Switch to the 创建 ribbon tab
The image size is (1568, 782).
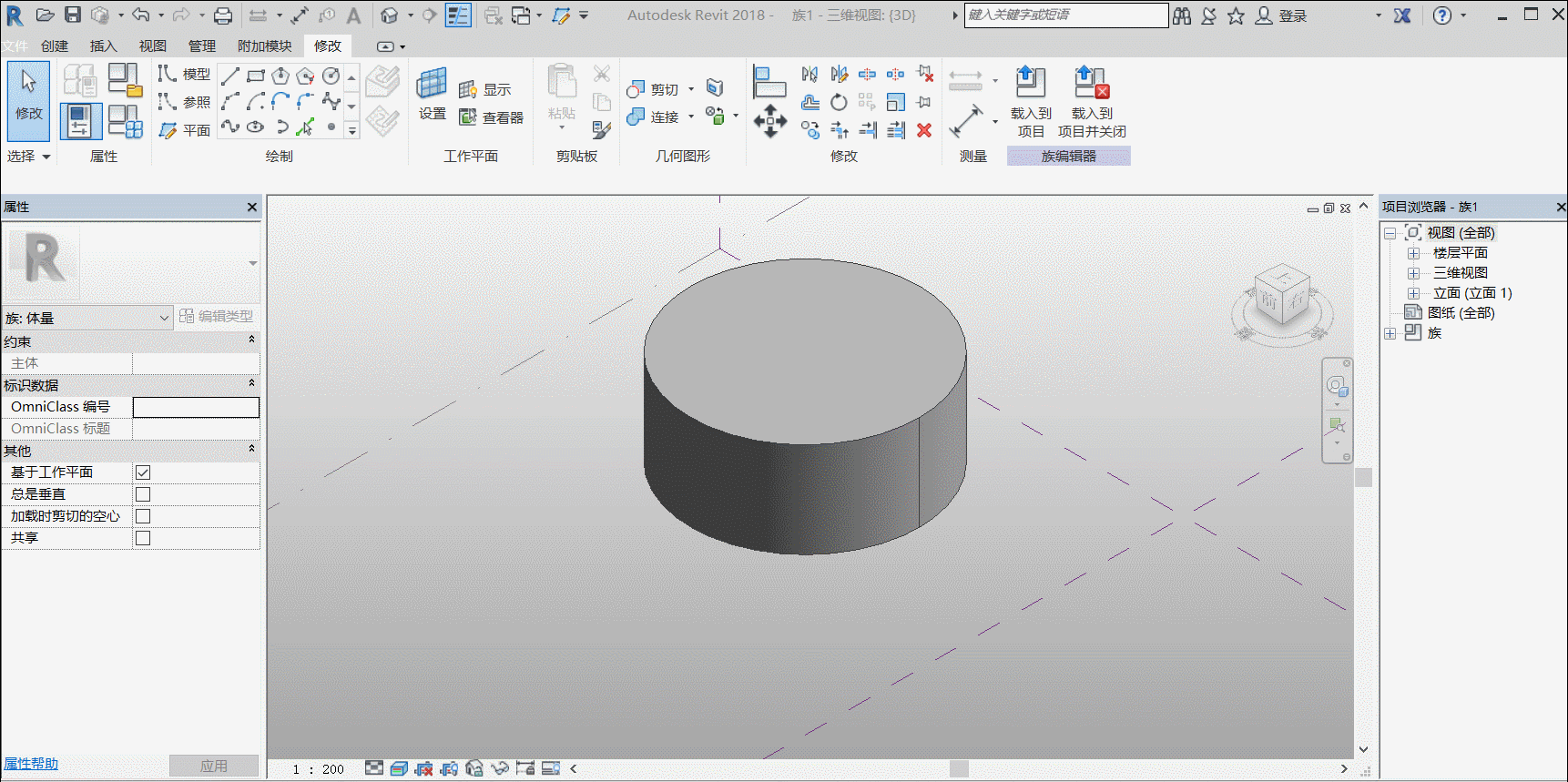(55, 46)
